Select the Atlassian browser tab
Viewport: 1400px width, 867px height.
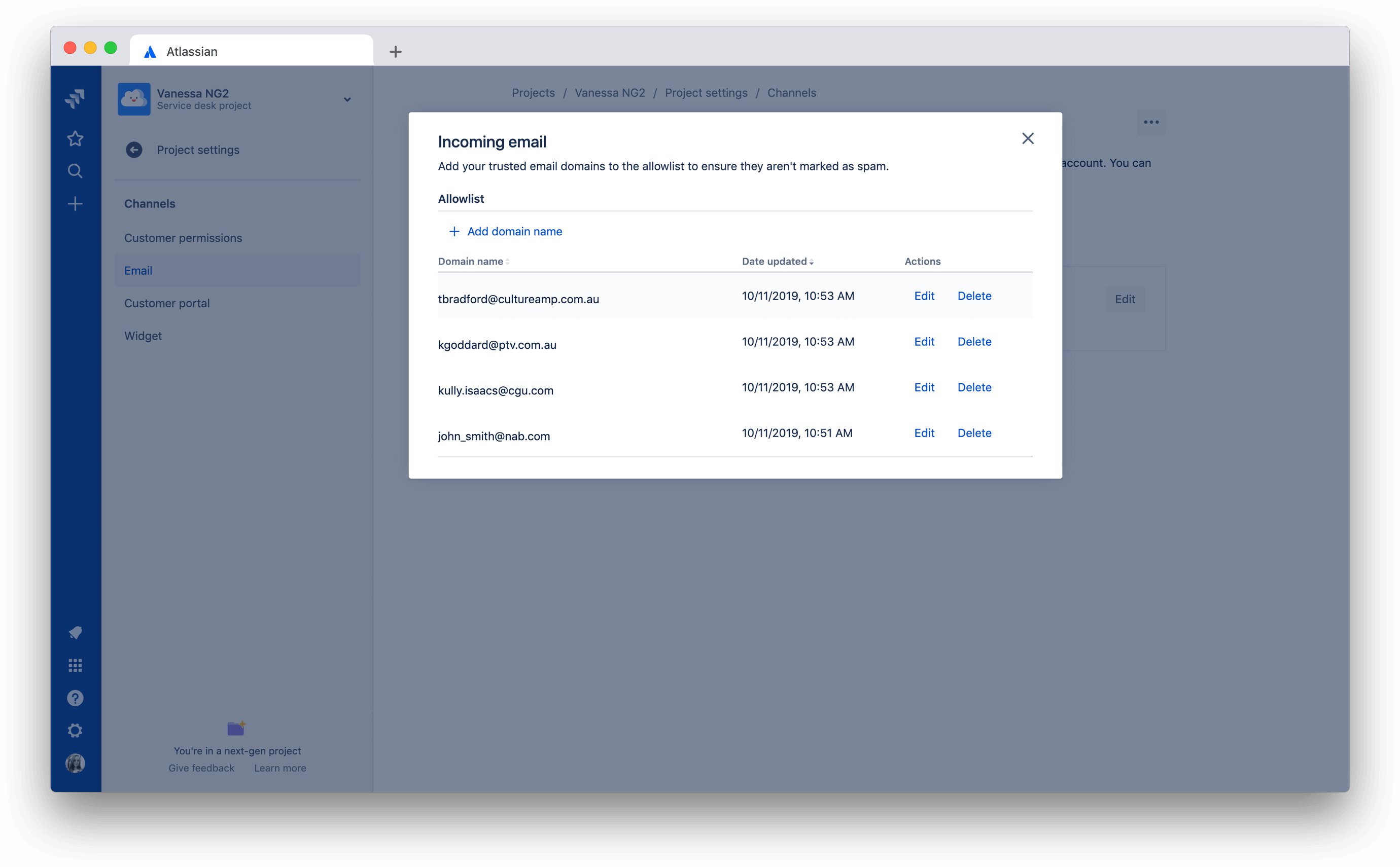pos(251,51)
